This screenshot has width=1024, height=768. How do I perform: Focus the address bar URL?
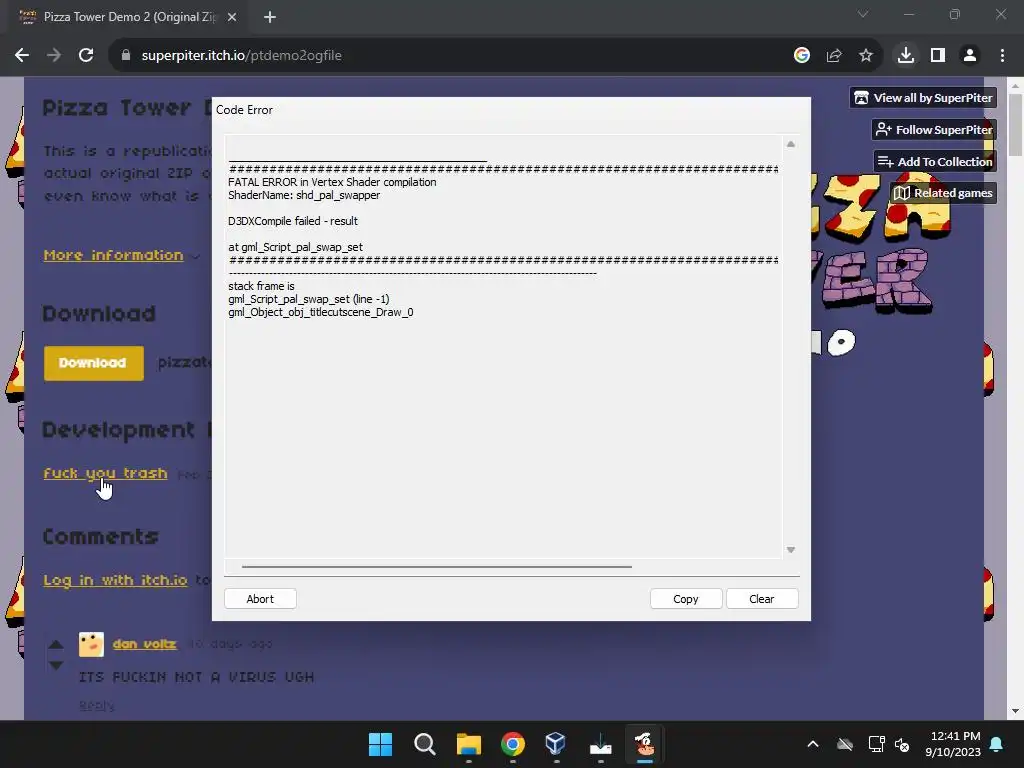241,56
